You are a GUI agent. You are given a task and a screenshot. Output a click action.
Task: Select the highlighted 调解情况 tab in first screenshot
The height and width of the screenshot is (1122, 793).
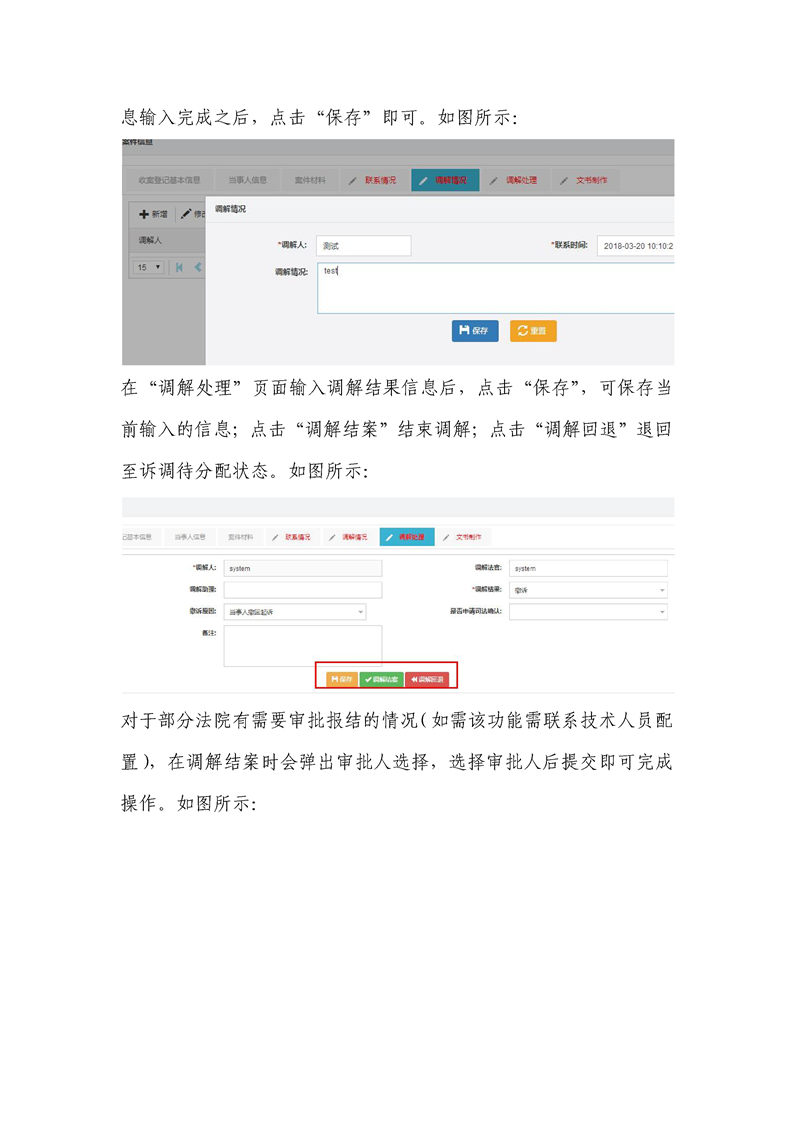pyautogui.click(x=444, y=180)
